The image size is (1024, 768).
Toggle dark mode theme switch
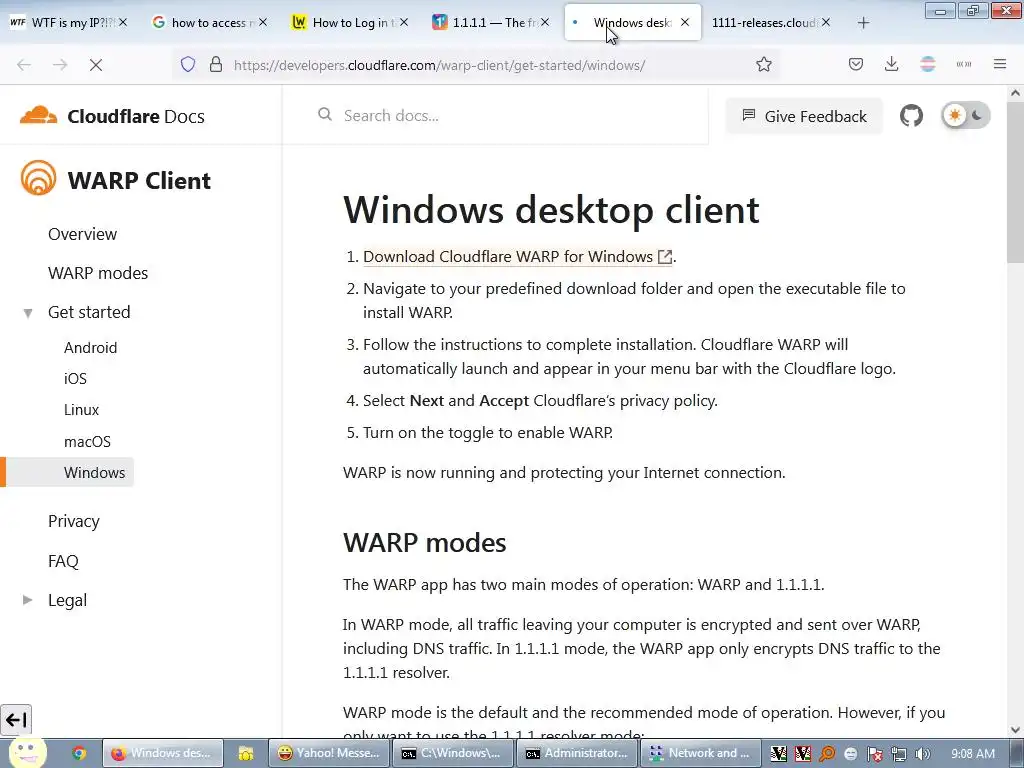coord(966,116)
